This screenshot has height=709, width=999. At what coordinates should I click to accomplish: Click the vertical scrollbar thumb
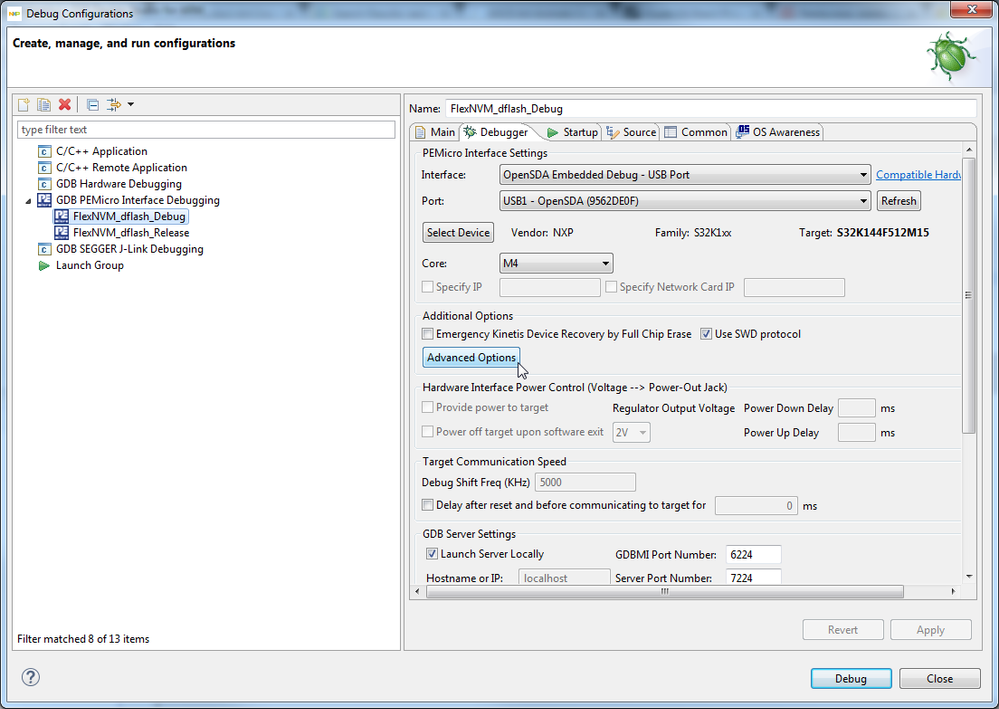968,295
